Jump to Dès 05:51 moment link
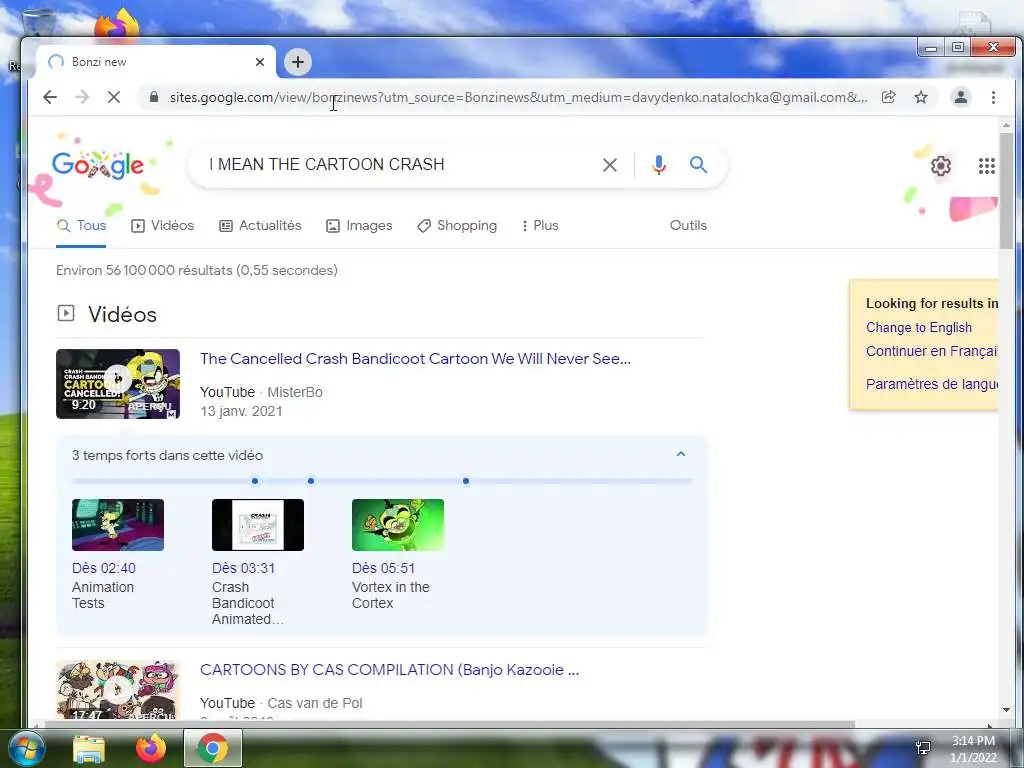 pyautogui.click(x=383, y=568)
